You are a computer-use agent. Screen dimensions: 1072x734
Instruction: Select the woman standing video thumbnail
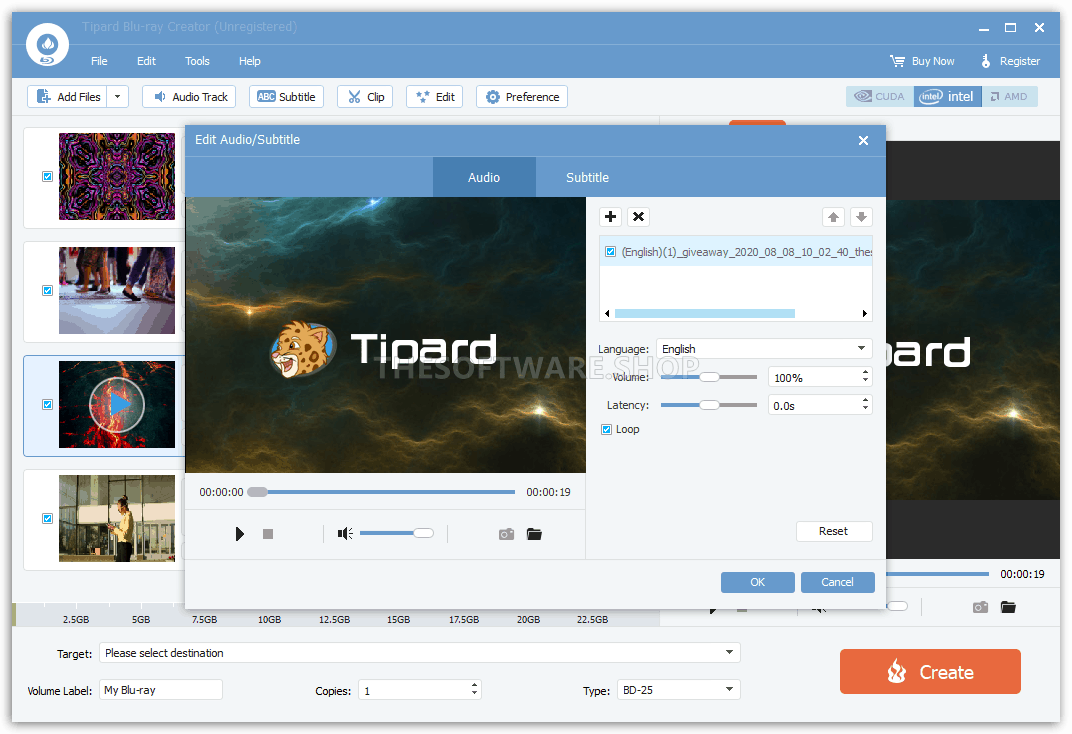pos(117,518)
